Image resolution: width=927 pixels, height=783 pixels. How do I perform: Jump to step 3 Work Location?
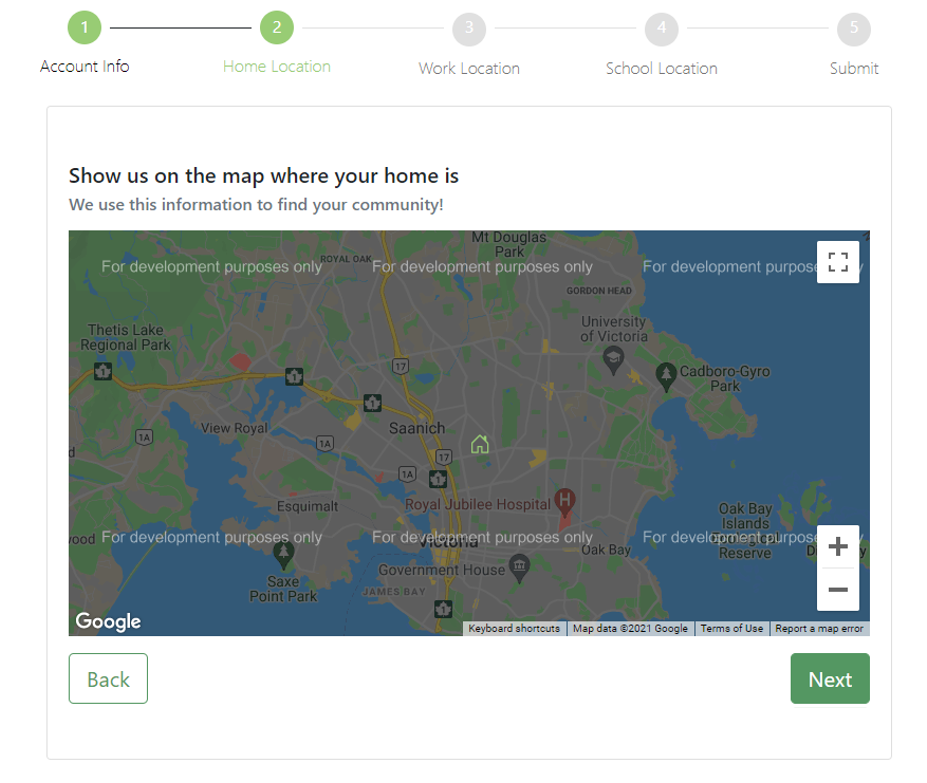tap(469, 28)
